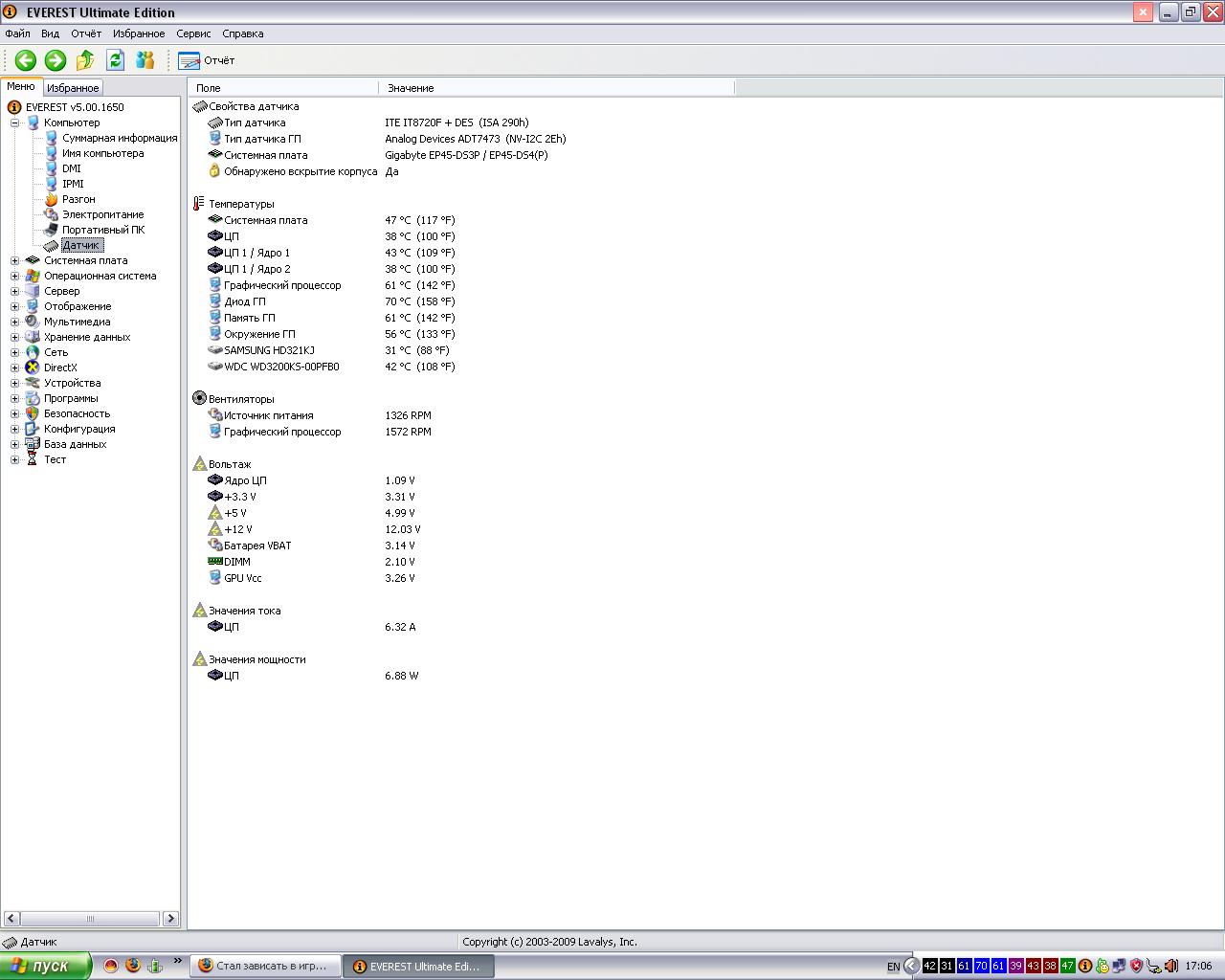Switch to the Меню tab in the side panel
The image size is (1225, 980).
point(21,86)
